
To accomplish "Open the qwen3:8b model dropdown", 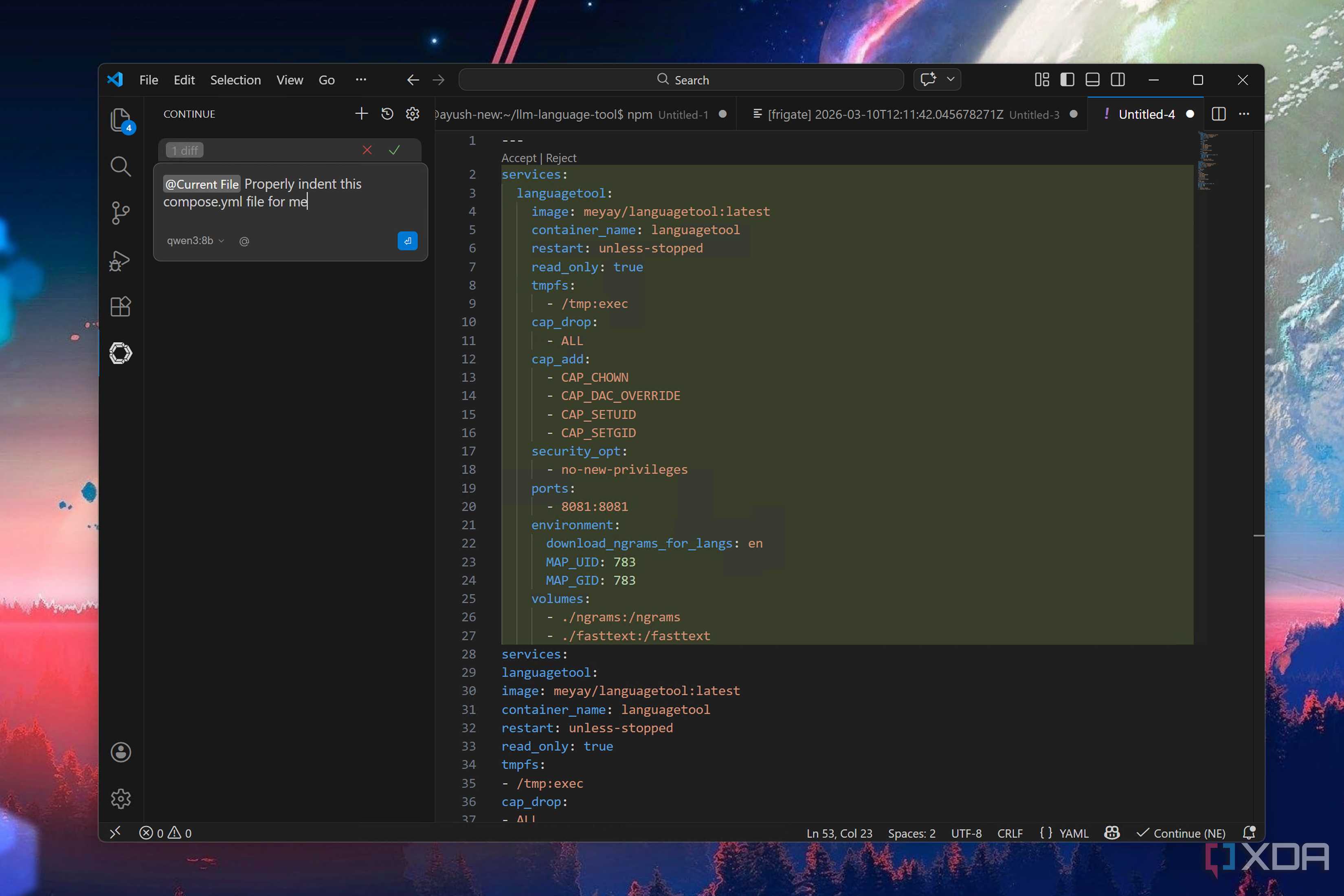I will [195, 241].
